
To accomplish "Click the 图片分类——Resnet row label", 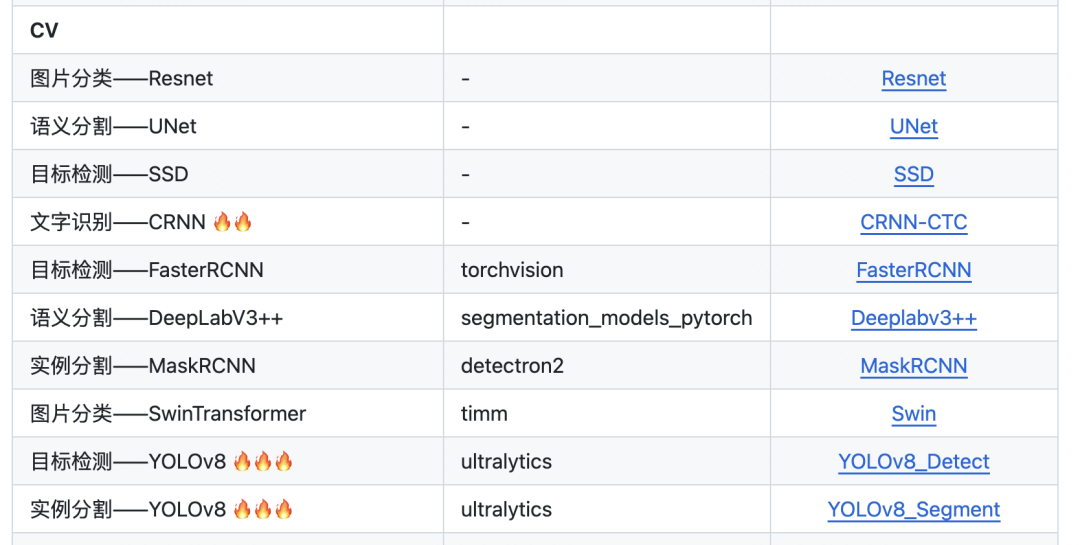I will click(x=122, y=79).
